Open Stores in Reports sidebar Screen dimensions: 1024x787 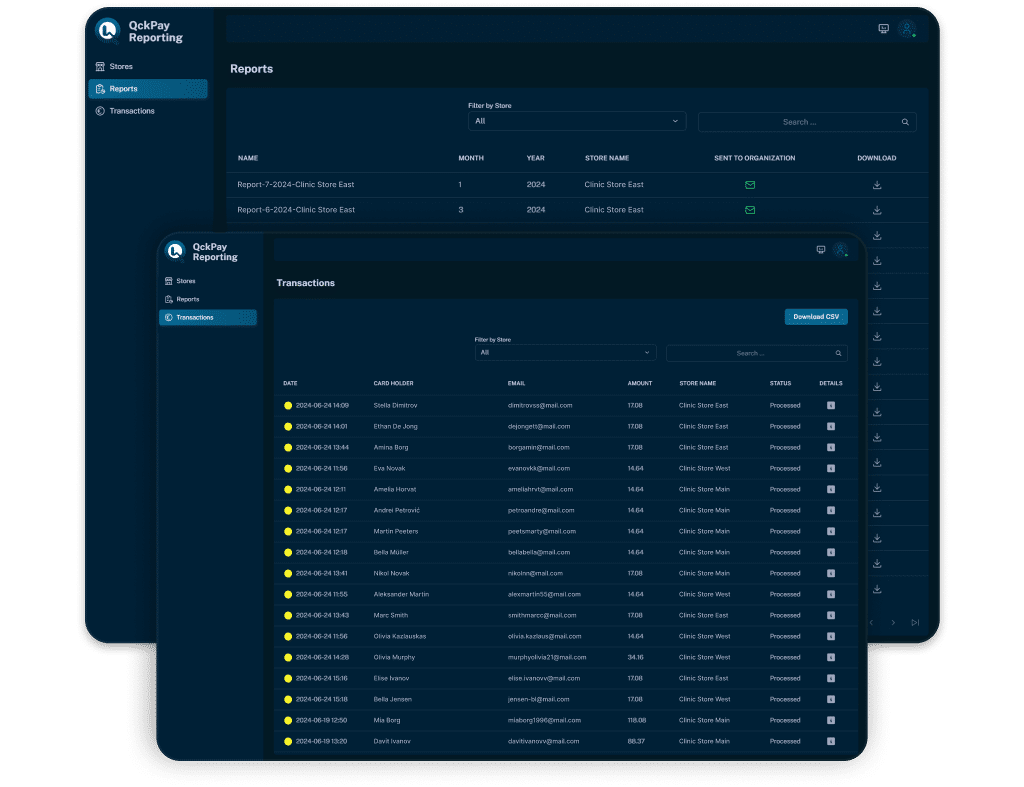[x=120, y=67]
